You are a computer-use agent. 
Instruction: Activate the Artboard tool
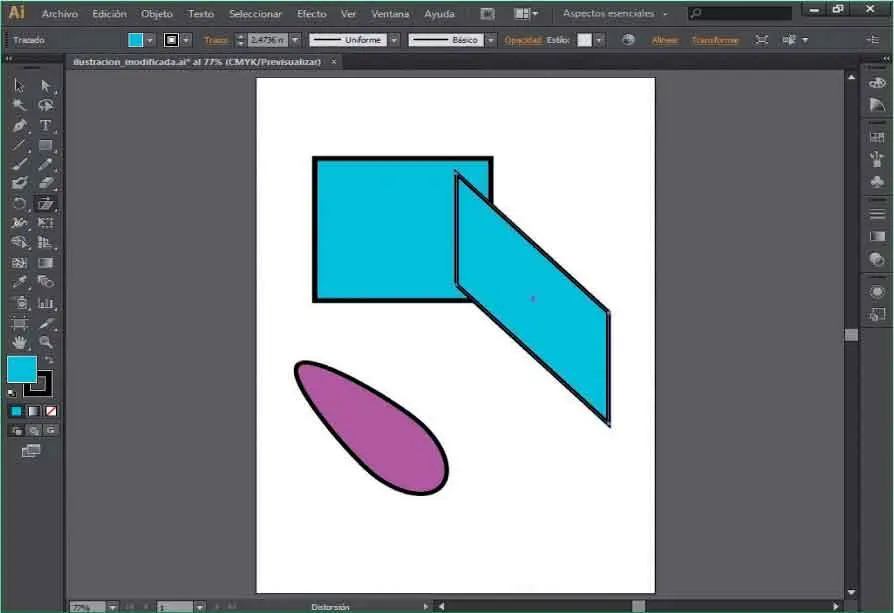19,323
